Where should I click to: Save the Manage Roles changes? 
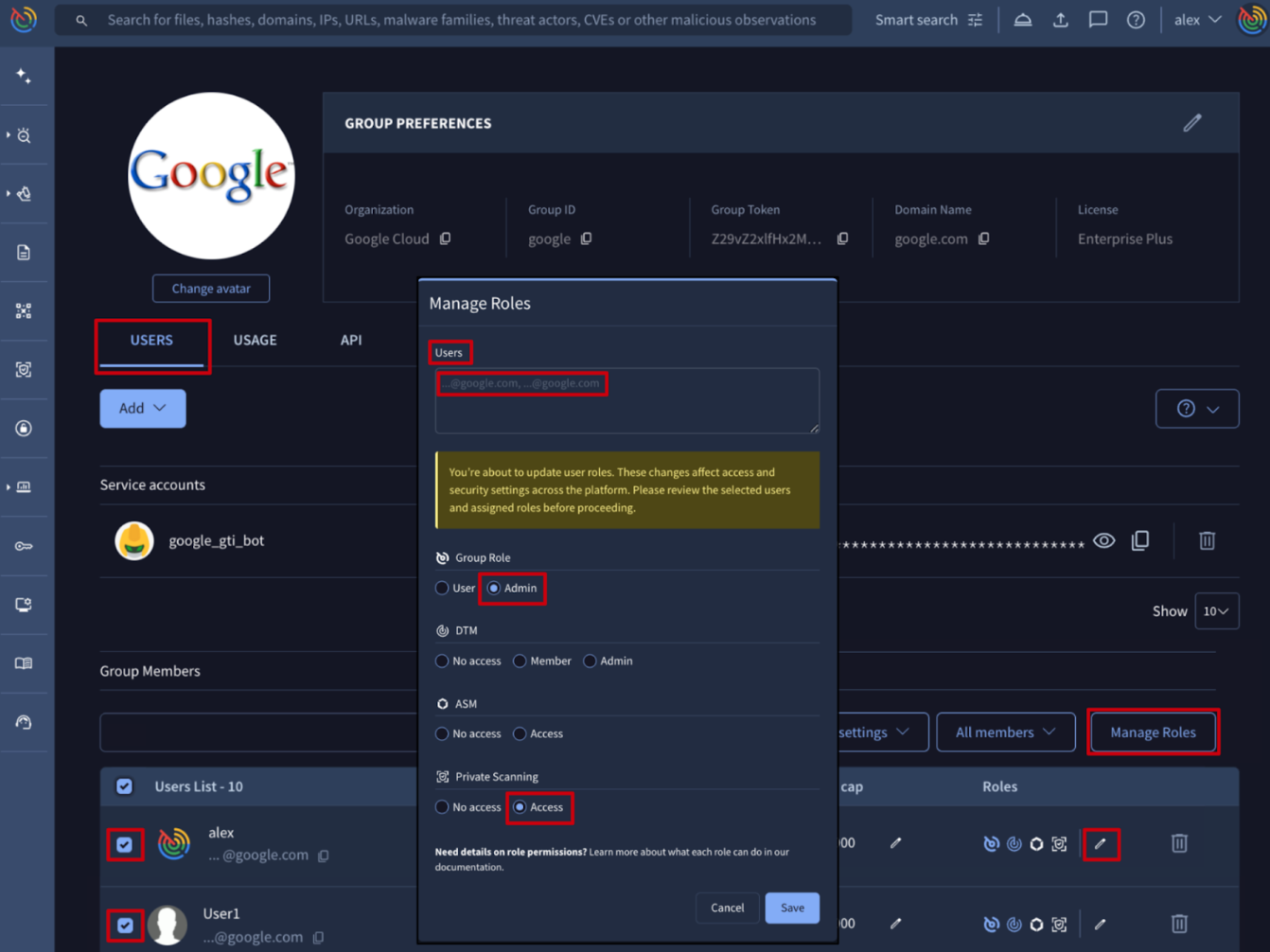[x=792, y=908]
